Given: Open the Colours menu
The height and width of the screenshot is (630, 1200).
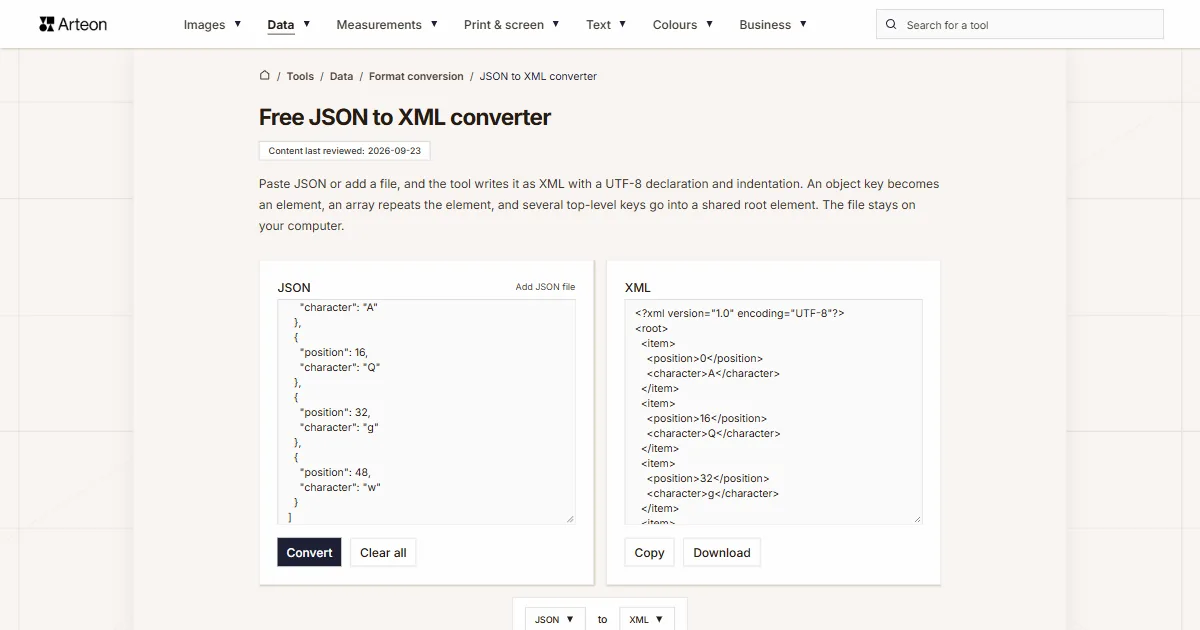Looking at the screenshot, I should pyautogui.click(x=683, y=24).
